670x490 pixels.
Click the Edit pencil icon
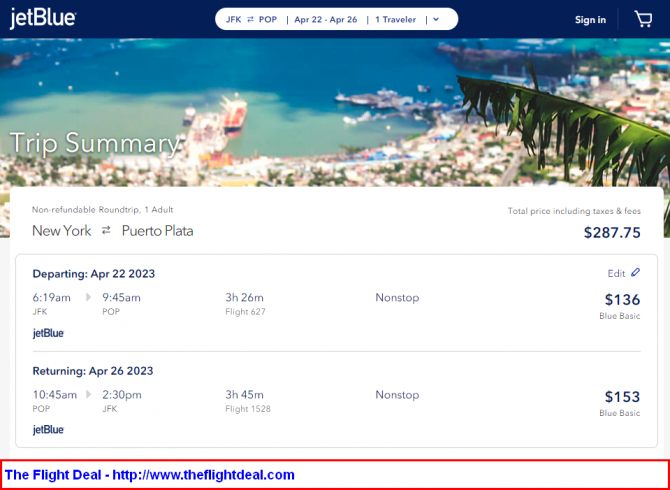pos(635,273)
